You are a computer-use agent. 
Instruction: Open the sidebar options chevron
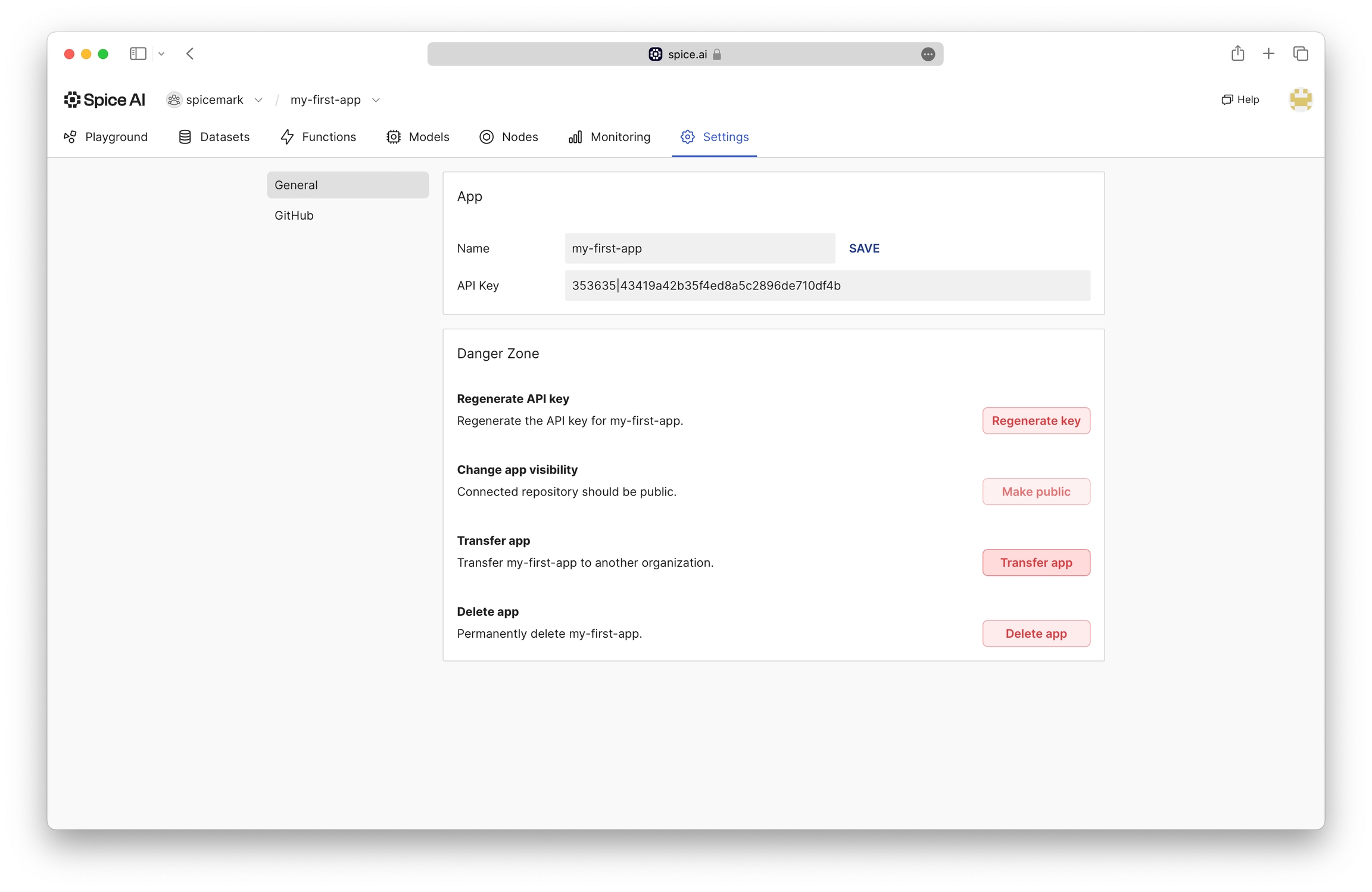(161, 54)
